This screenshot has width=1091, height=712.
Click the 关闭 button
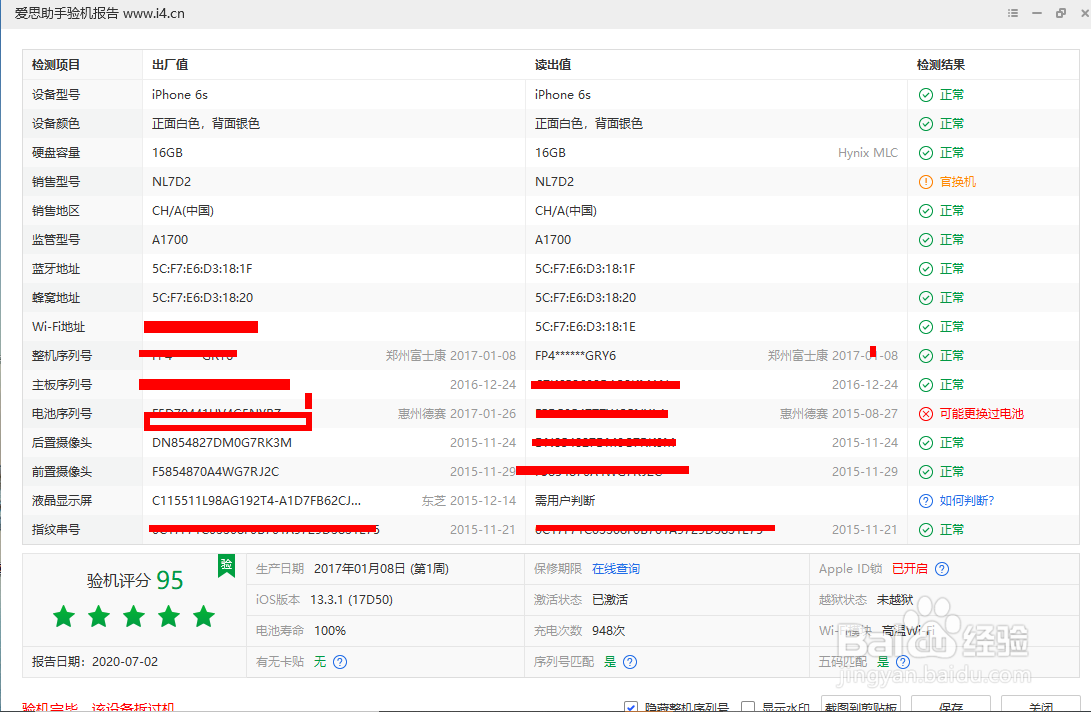(x=1040, y=704)
